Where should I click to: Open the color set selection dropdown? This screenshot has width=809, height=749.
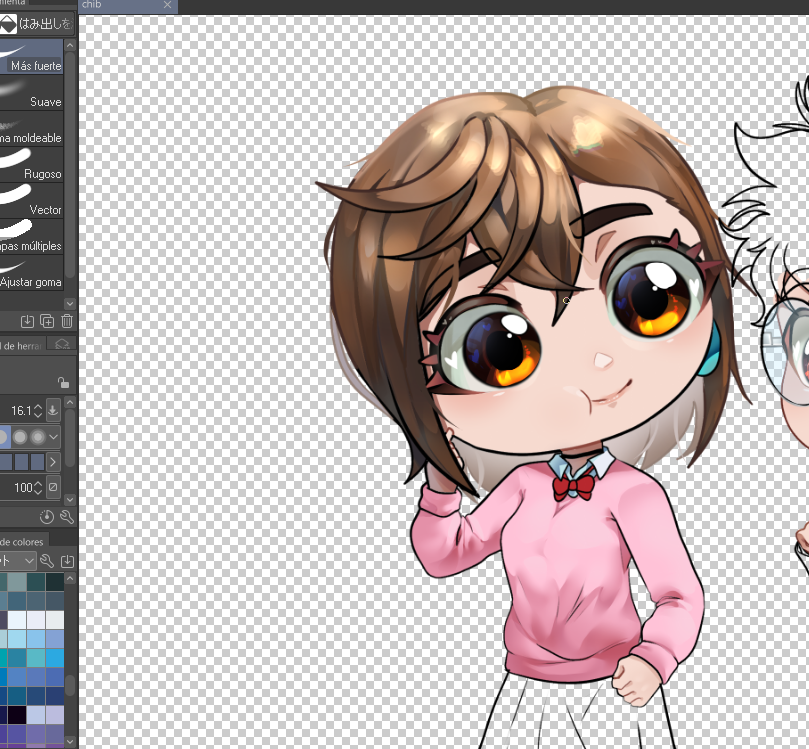[x=29, y=559]
